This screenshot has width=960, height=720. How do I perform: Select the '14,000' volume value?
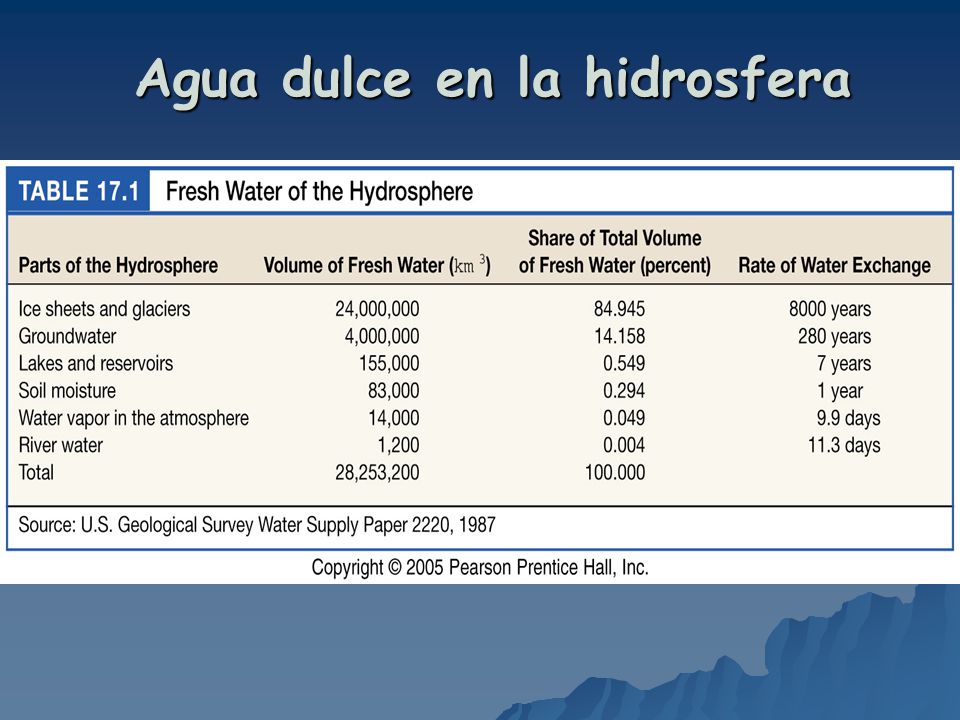click(x=394, y=418)
